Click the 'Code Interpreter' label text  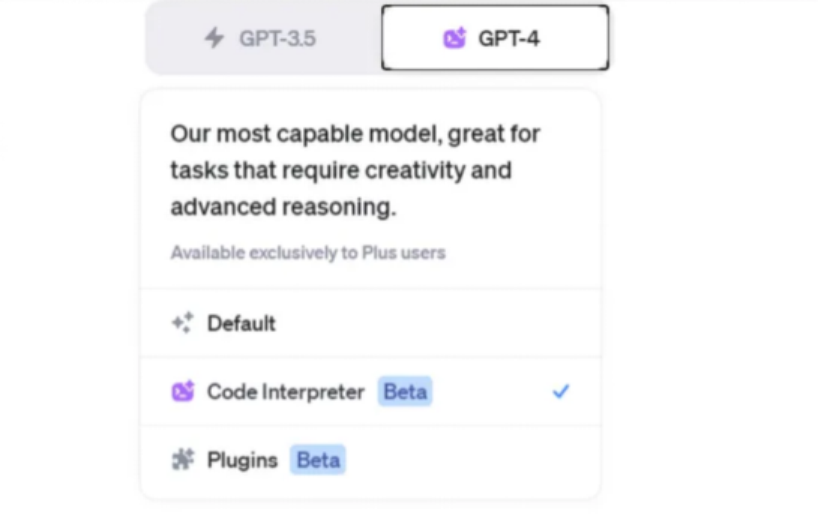tap(285, 392)
